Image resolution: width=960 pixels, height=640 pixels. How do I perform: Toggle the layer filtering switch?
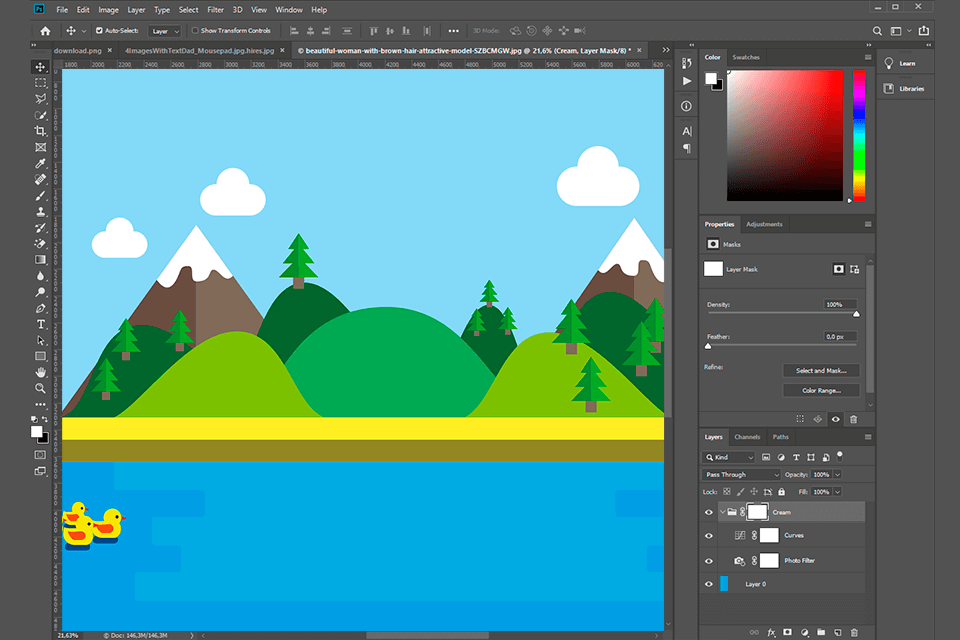tap(840, 456)
